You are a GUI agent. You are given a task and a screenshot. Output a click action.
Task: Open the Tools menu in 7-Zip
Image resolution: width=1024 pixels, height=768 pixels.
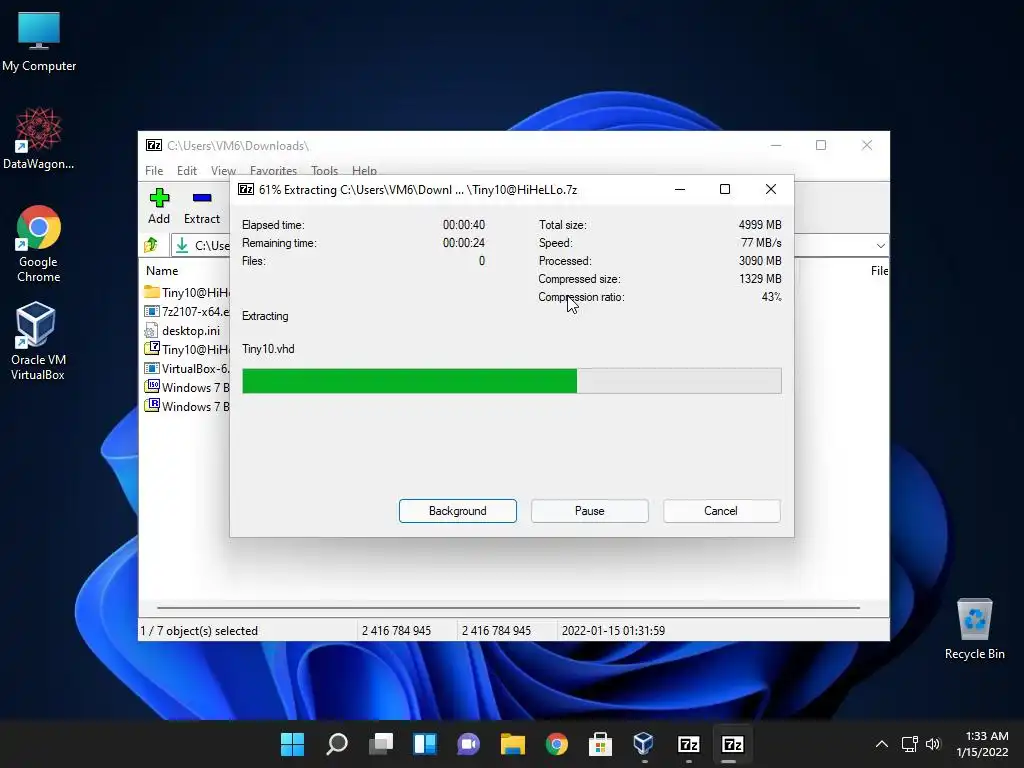pos(325,170)
